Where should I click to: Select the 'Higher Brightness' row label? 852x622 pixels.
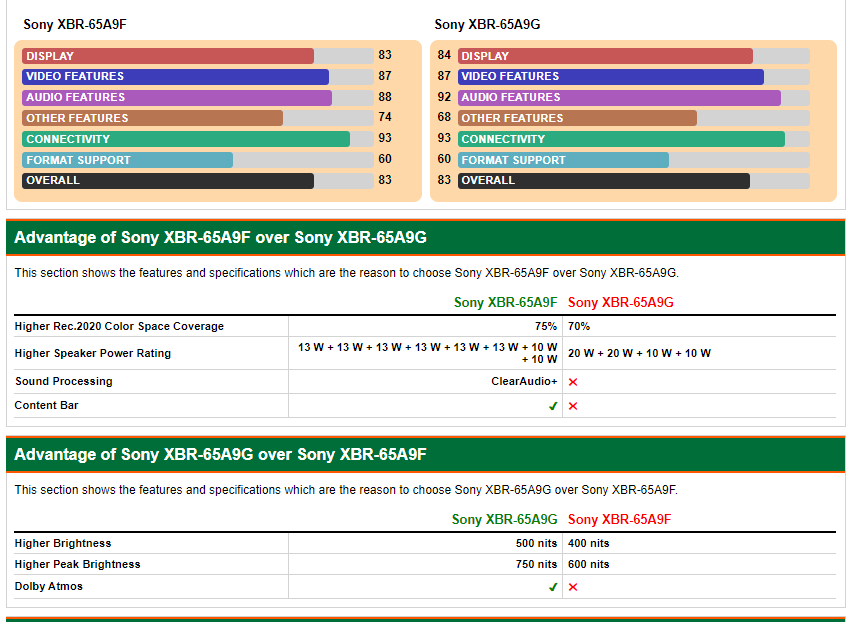pos(63,543)
